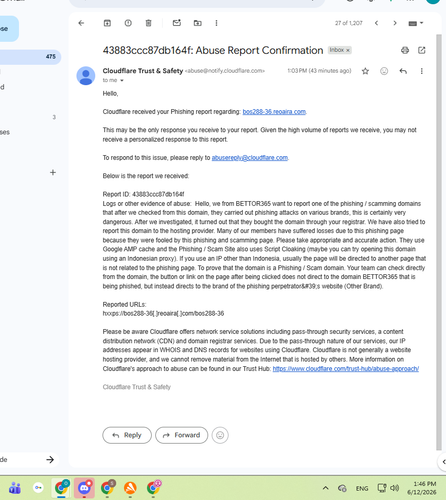
Task: Click the reported URL text line
Action: [163, 313]
